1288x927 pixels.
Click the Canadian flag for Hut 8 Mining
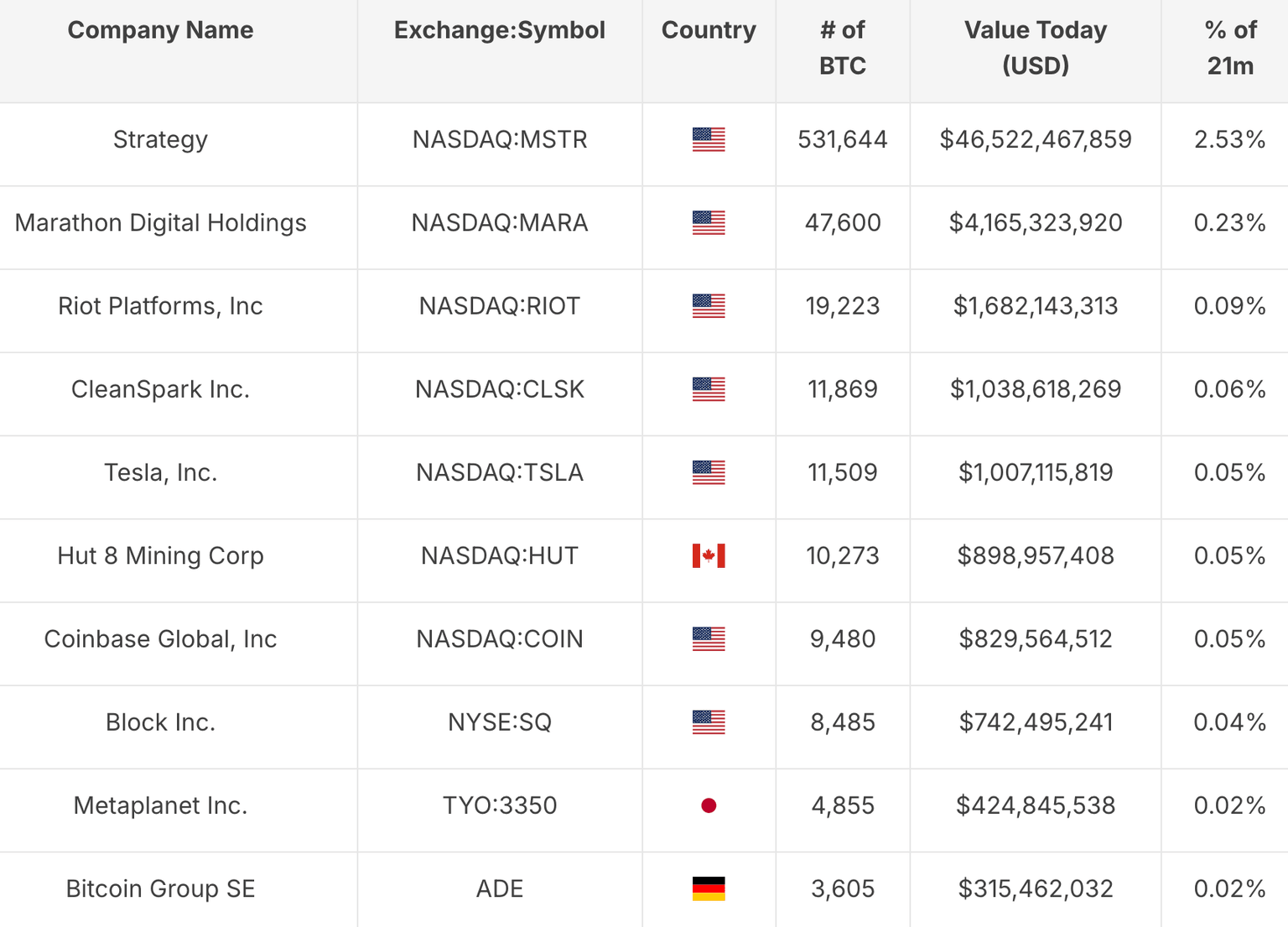(709, 555)
